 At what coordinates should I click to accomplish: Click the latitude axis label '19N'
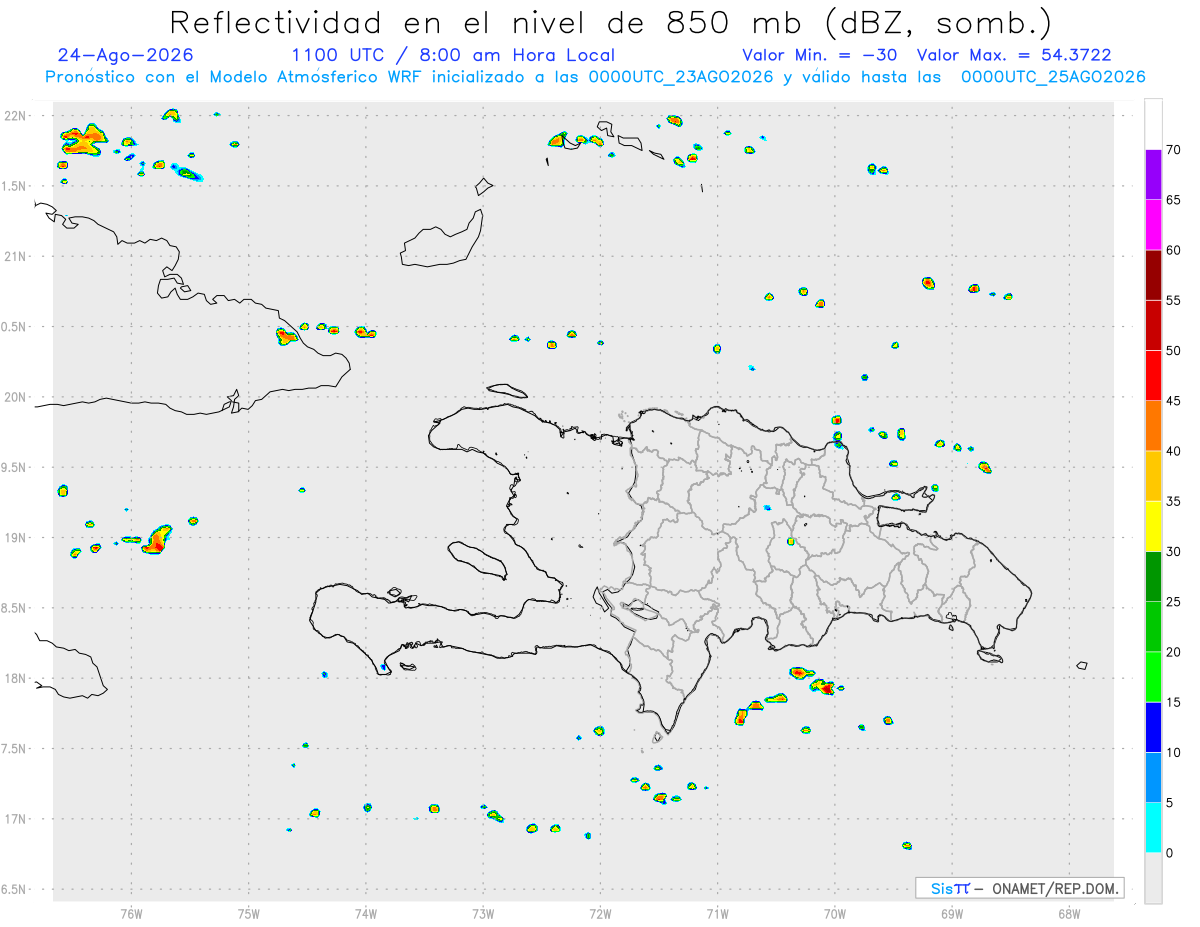pos(15,537)
